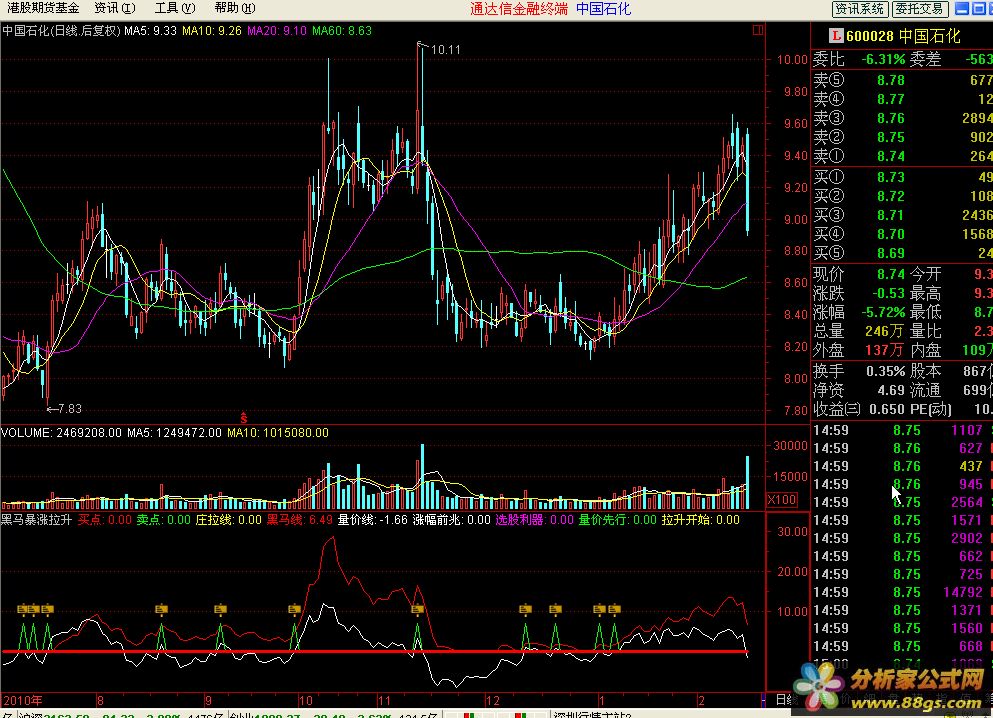Click the 委托交易 button

coord(920,9)
